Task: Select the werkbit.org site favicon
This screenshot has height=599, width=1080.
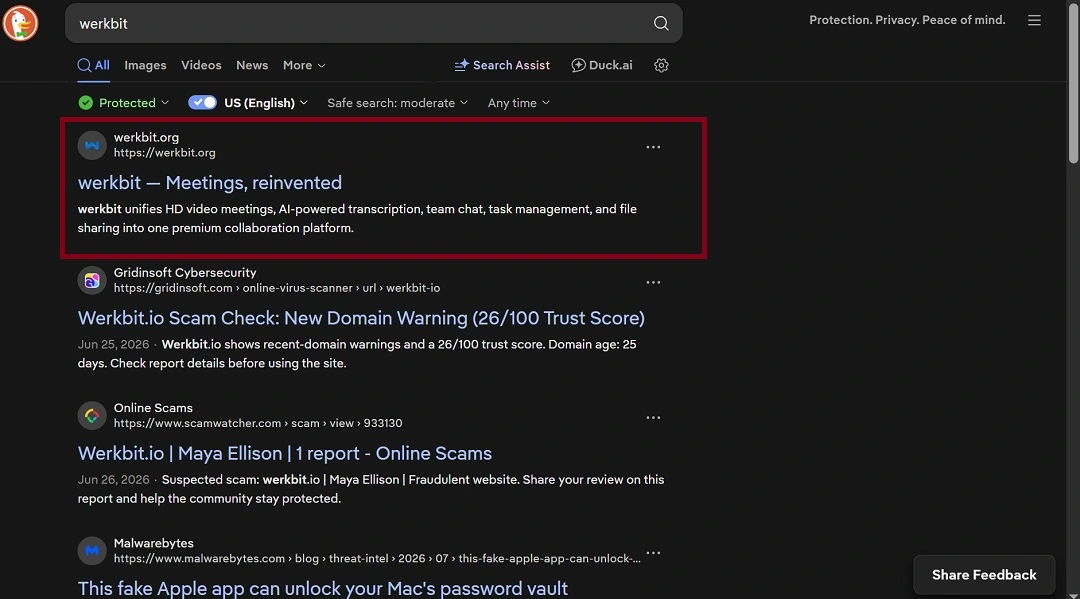Action: pyautogui.click(x=92, y=145)
